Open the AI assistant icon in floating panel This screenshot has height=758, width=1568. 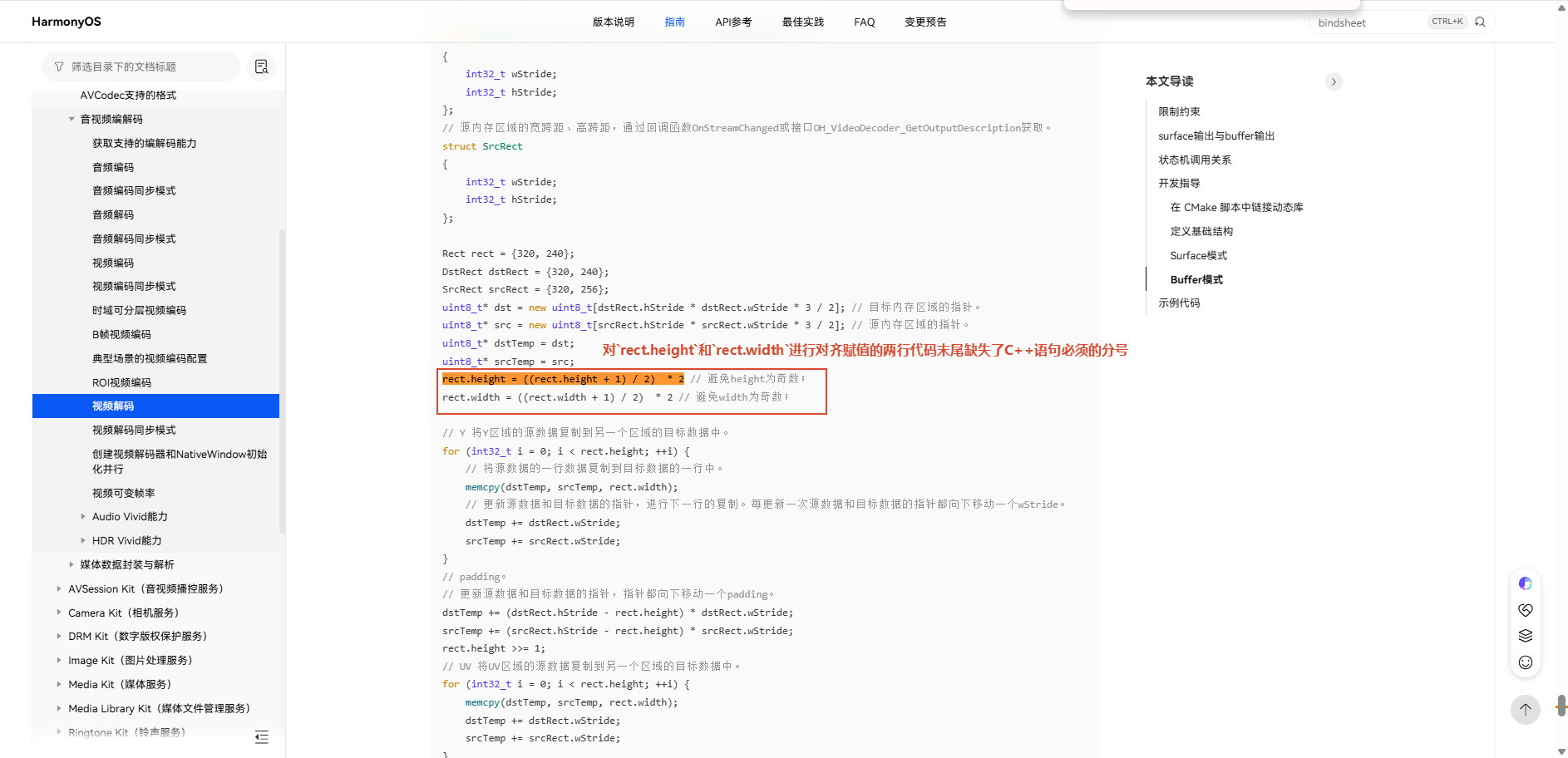1525,583
